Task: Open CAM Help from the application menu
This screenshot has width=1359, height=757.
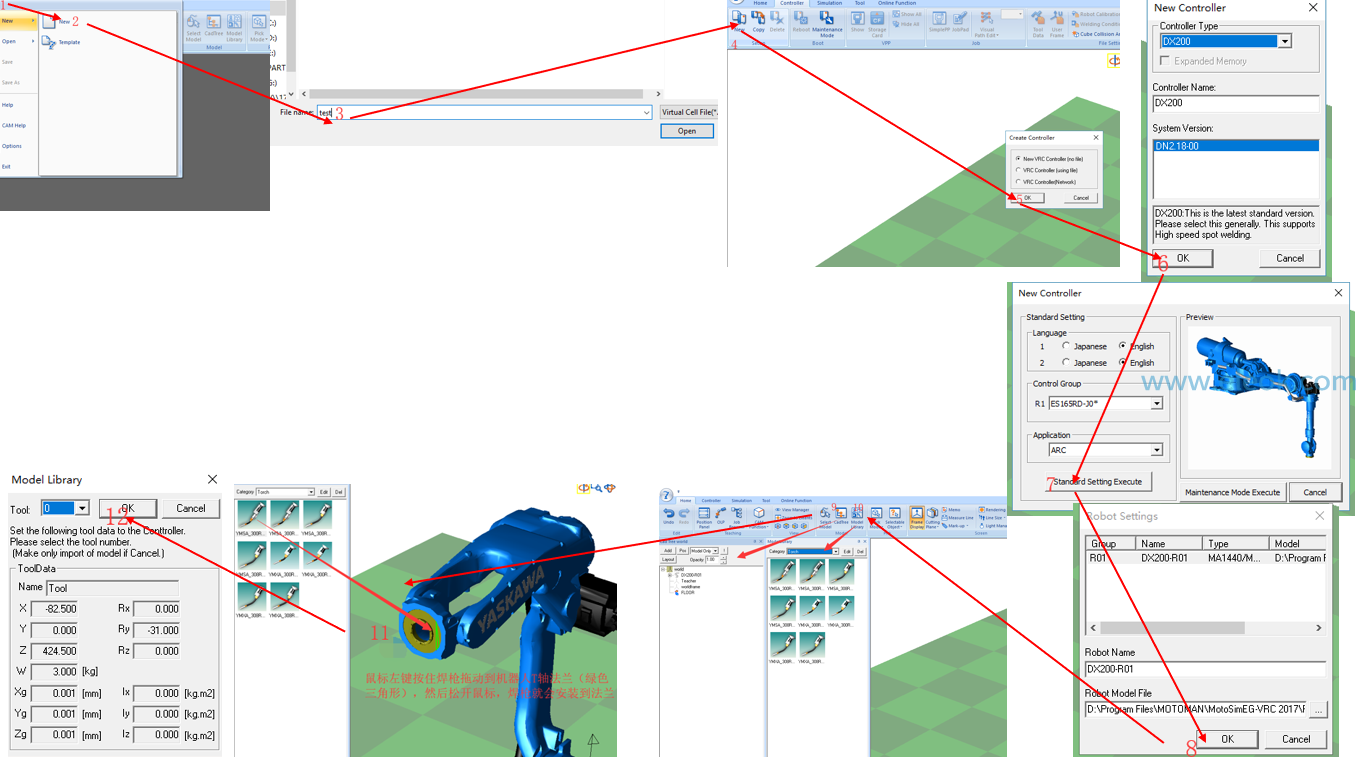Action: 14,125
